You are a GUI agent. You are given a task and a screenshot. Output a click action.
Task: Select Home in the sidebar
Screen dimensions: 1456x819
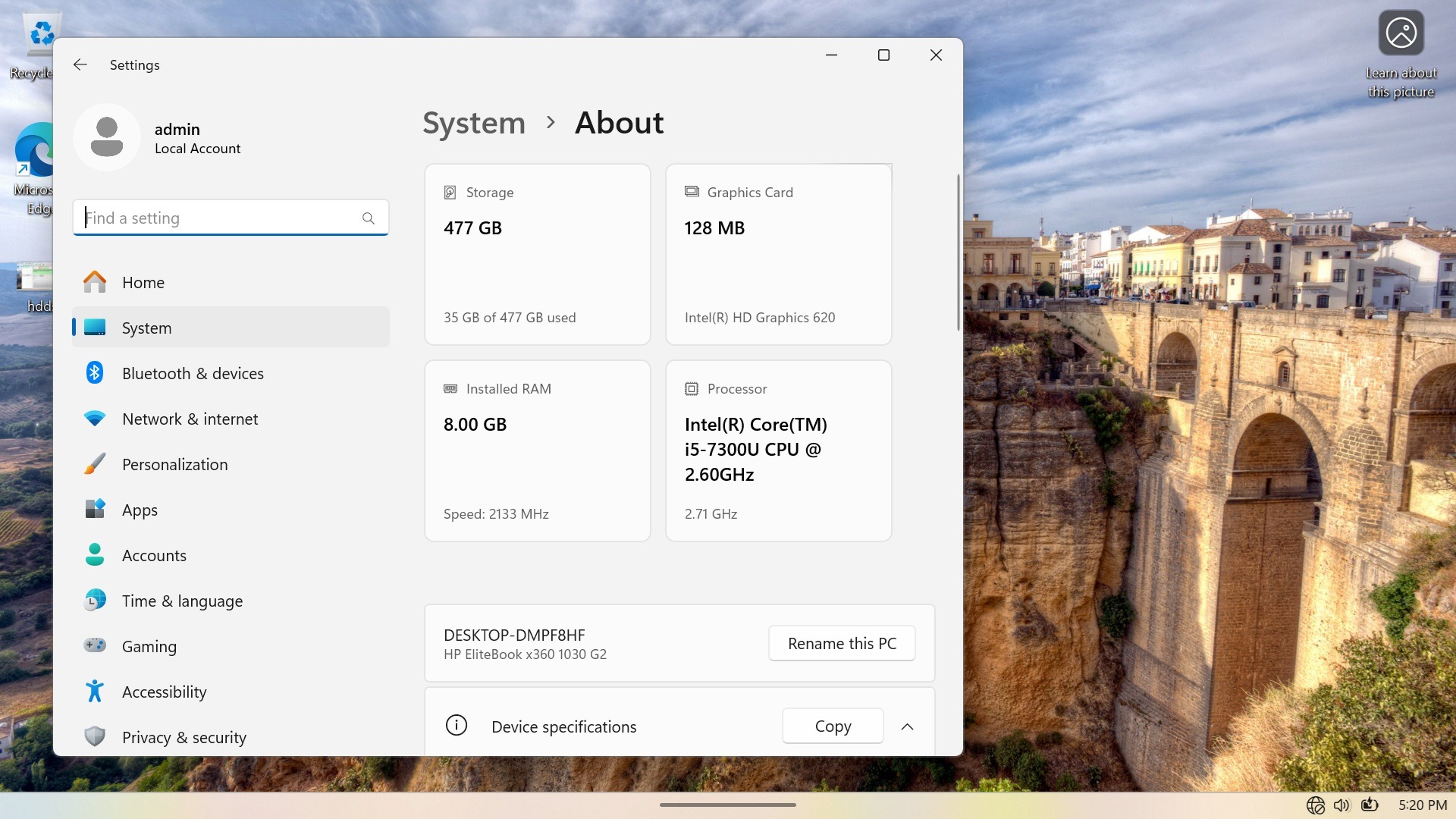point(143,282)
